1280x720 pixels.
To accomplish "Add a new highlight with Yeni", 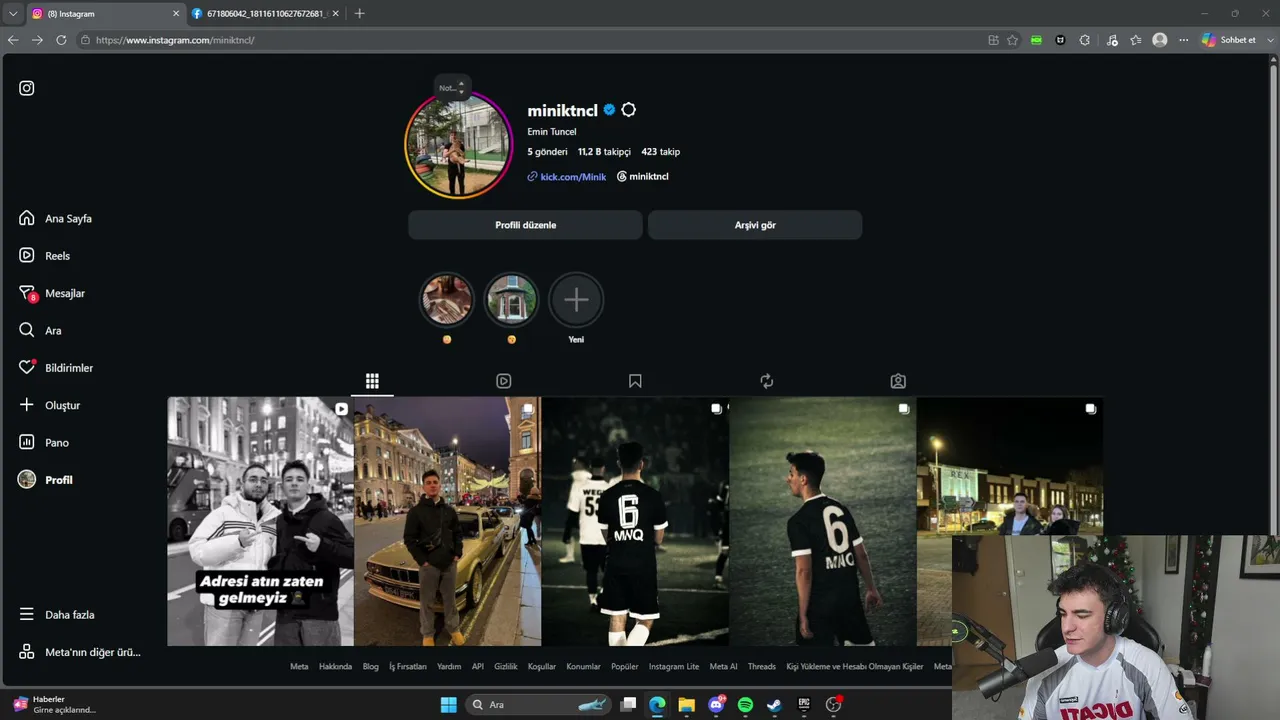I will [576, 300].
